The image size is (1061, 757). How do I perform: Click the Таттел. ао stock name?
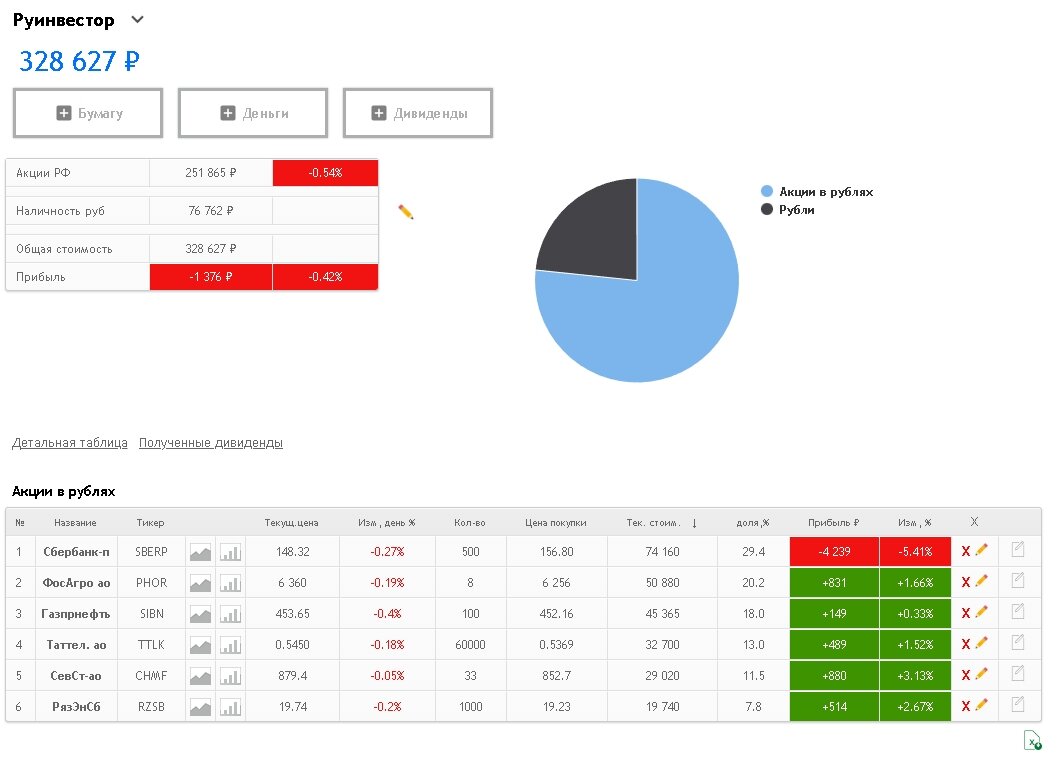pyautogui.click(x=76, y=645)
